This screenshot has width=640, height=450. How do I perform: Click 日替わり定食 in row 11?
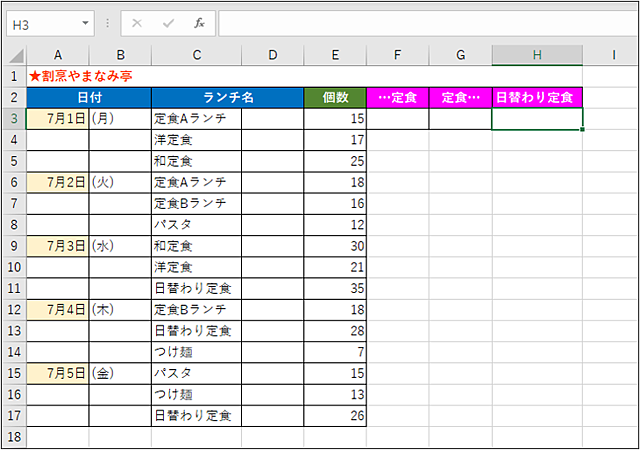click(x=196, y=289)
